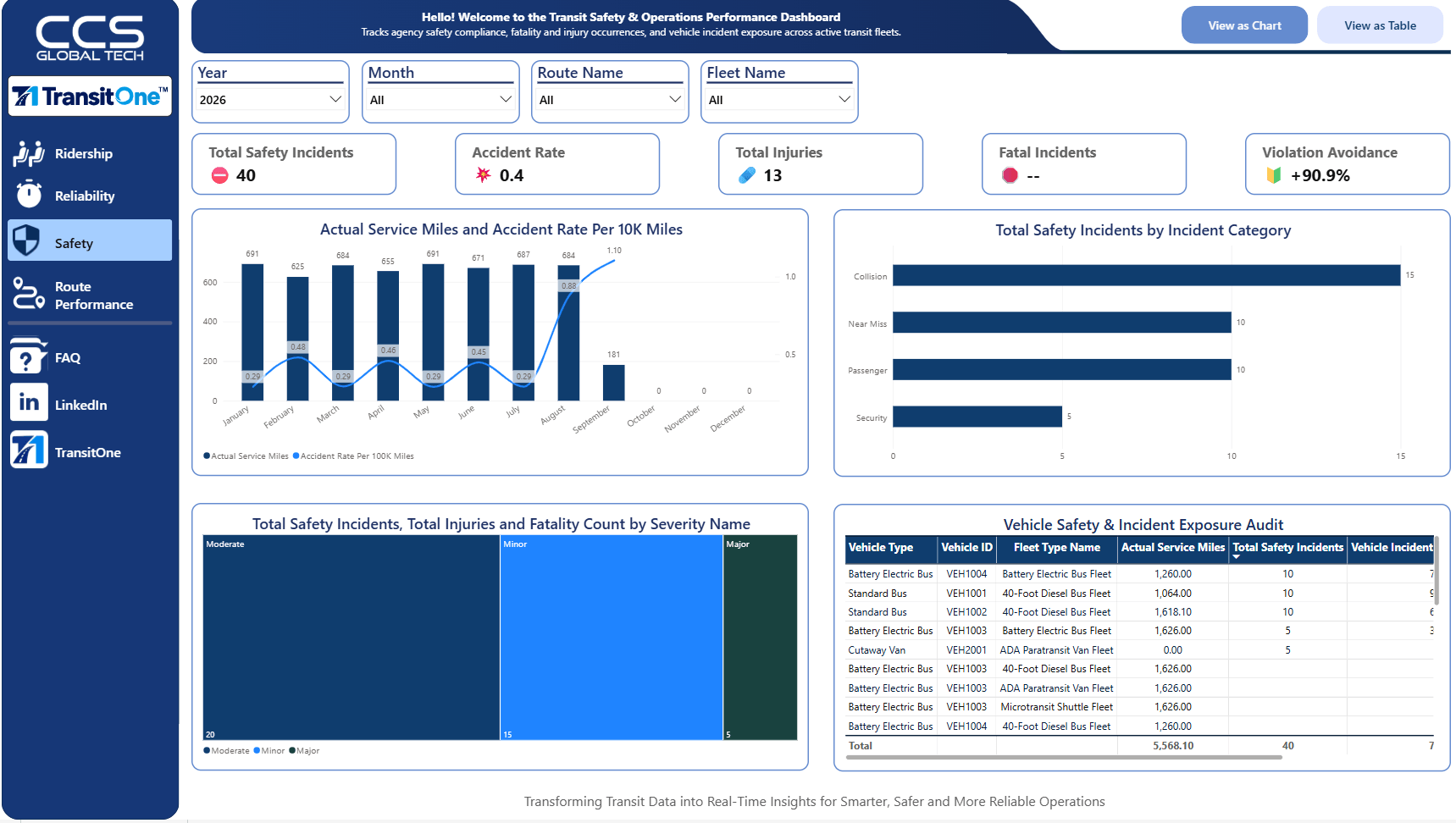Toggle Accident Rate Per 100K Miles legend
The image size is (1456, 823).
[353, 456]
